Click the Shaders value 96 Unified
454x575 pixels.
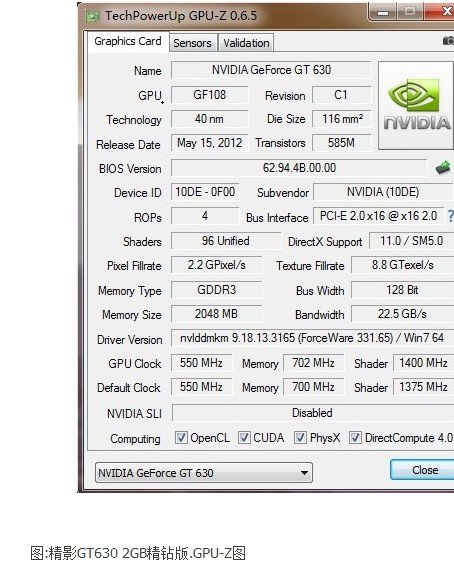tap(226, 241)
